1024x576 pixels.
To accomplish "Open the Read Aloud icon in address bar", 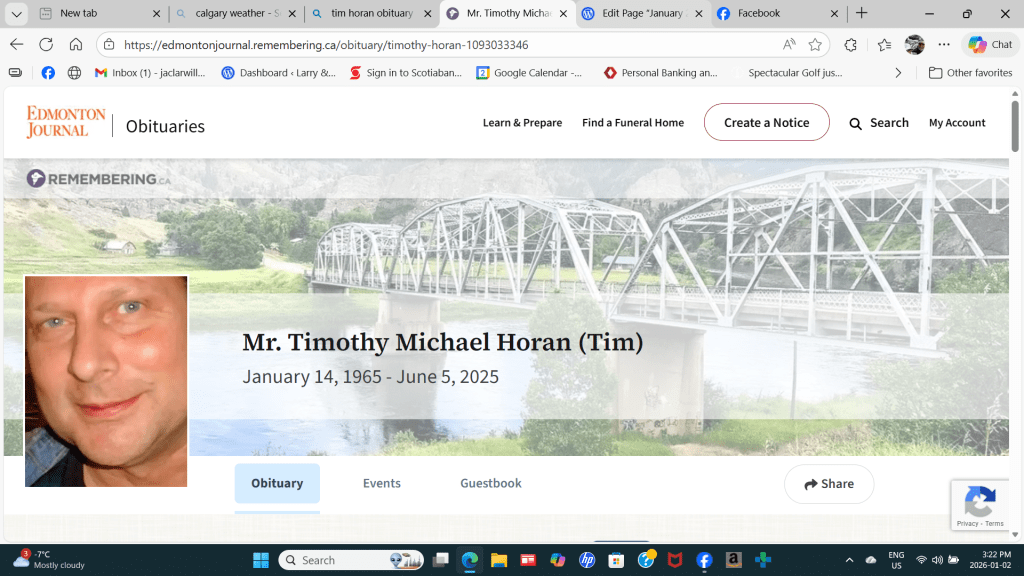I will (x=789, y=45).
